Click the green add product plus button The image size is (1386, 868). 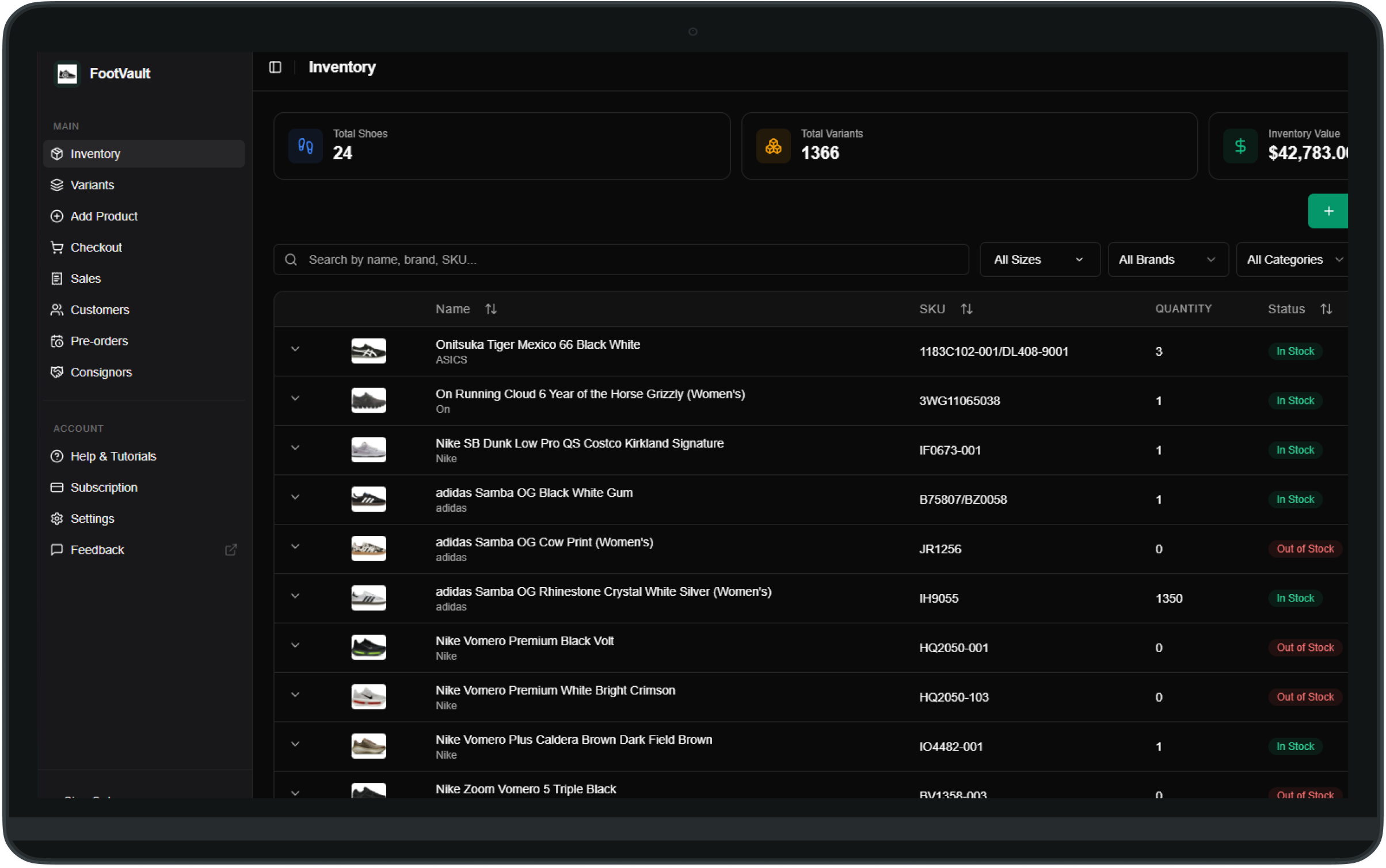[x=1328, y=211]
